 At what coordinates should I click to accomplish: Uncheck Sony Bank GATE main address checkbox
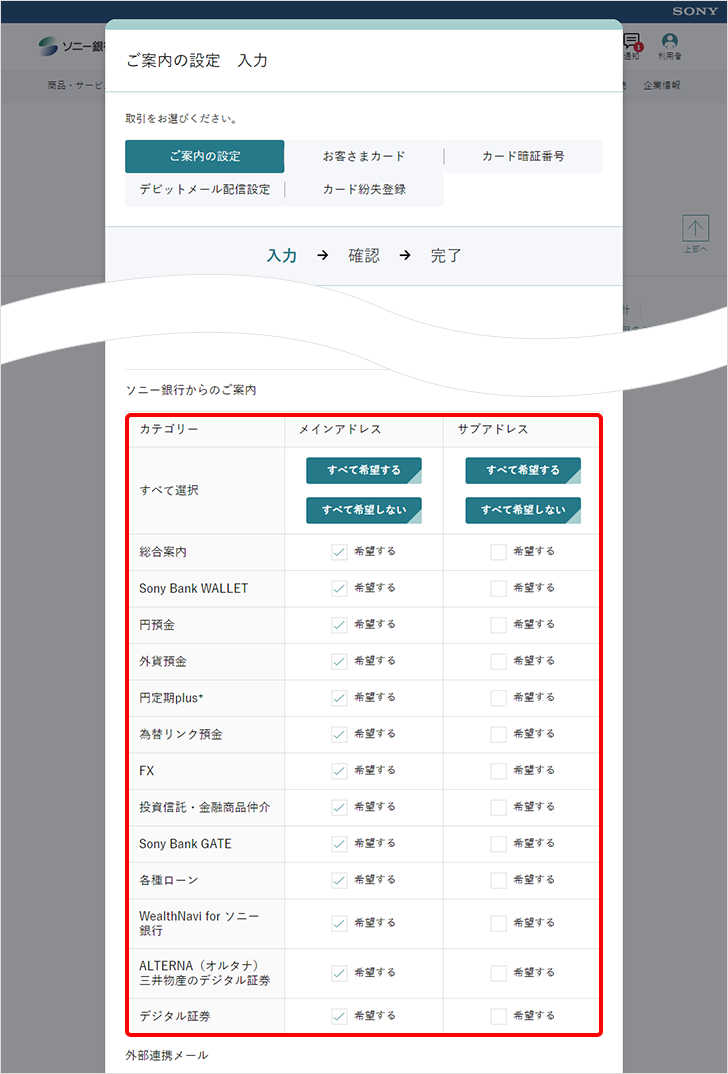[339, 844]
